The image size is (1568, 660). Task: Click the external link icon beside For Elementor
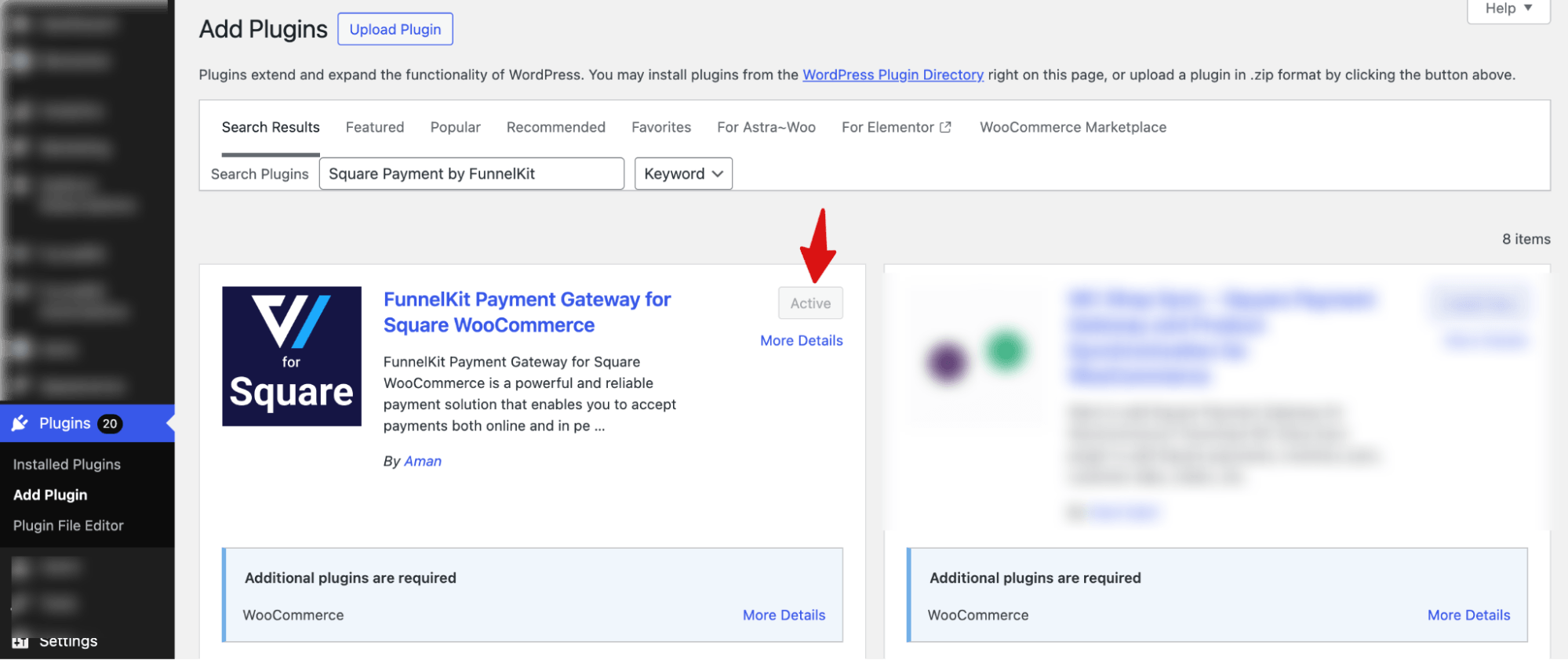(945, 127)
